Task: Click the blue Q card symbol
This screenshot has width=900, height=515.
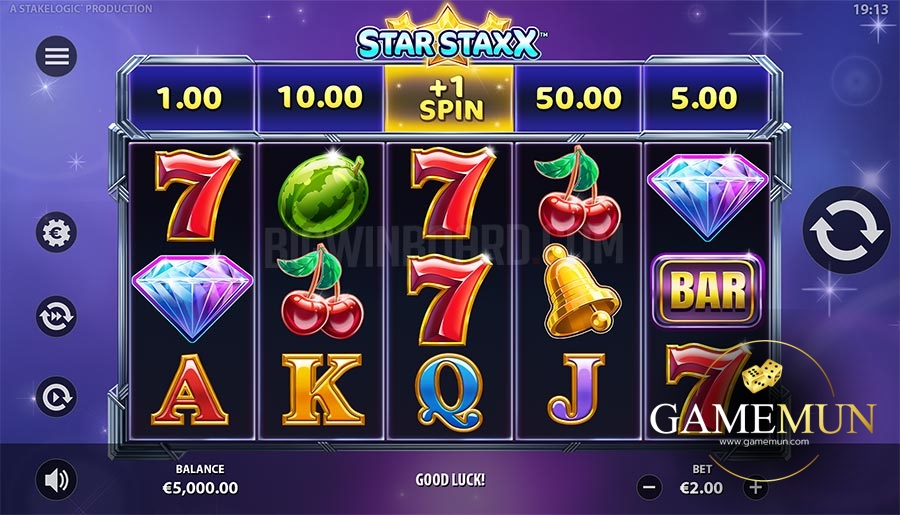Action: (x=449, y=392)
